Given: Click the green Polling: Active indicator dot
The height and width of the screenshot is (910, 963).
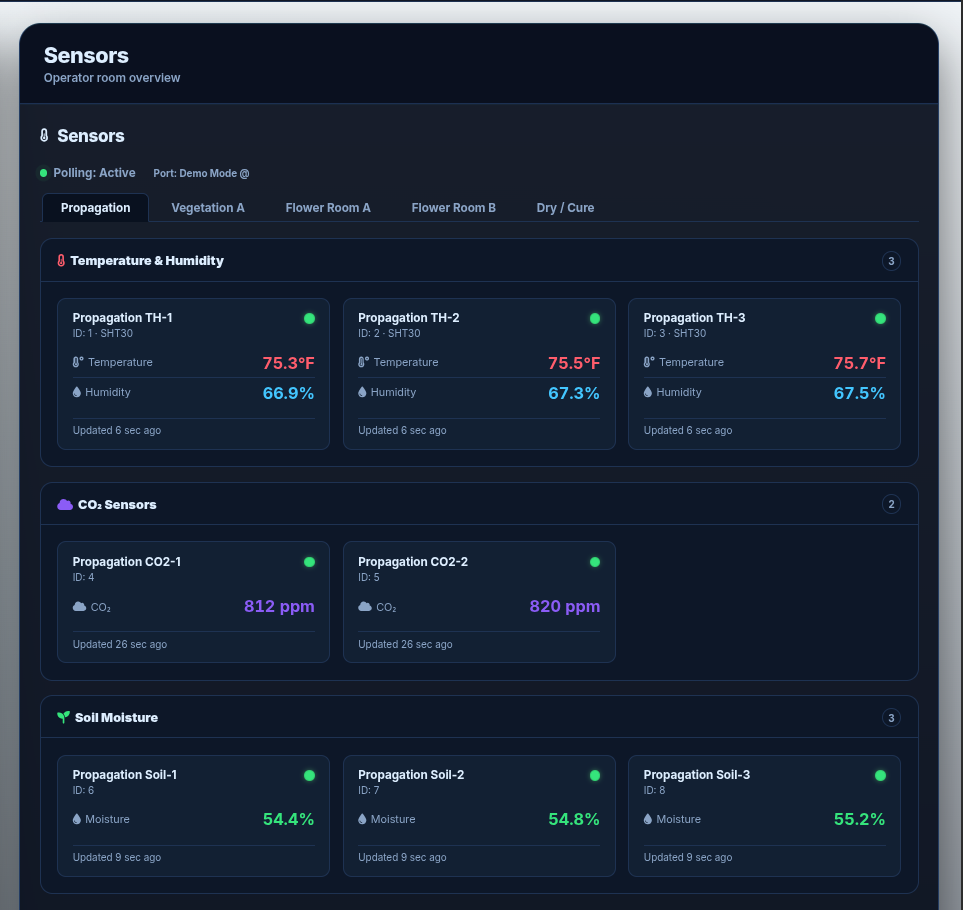Looking at the screenshot, I should 44,173.
